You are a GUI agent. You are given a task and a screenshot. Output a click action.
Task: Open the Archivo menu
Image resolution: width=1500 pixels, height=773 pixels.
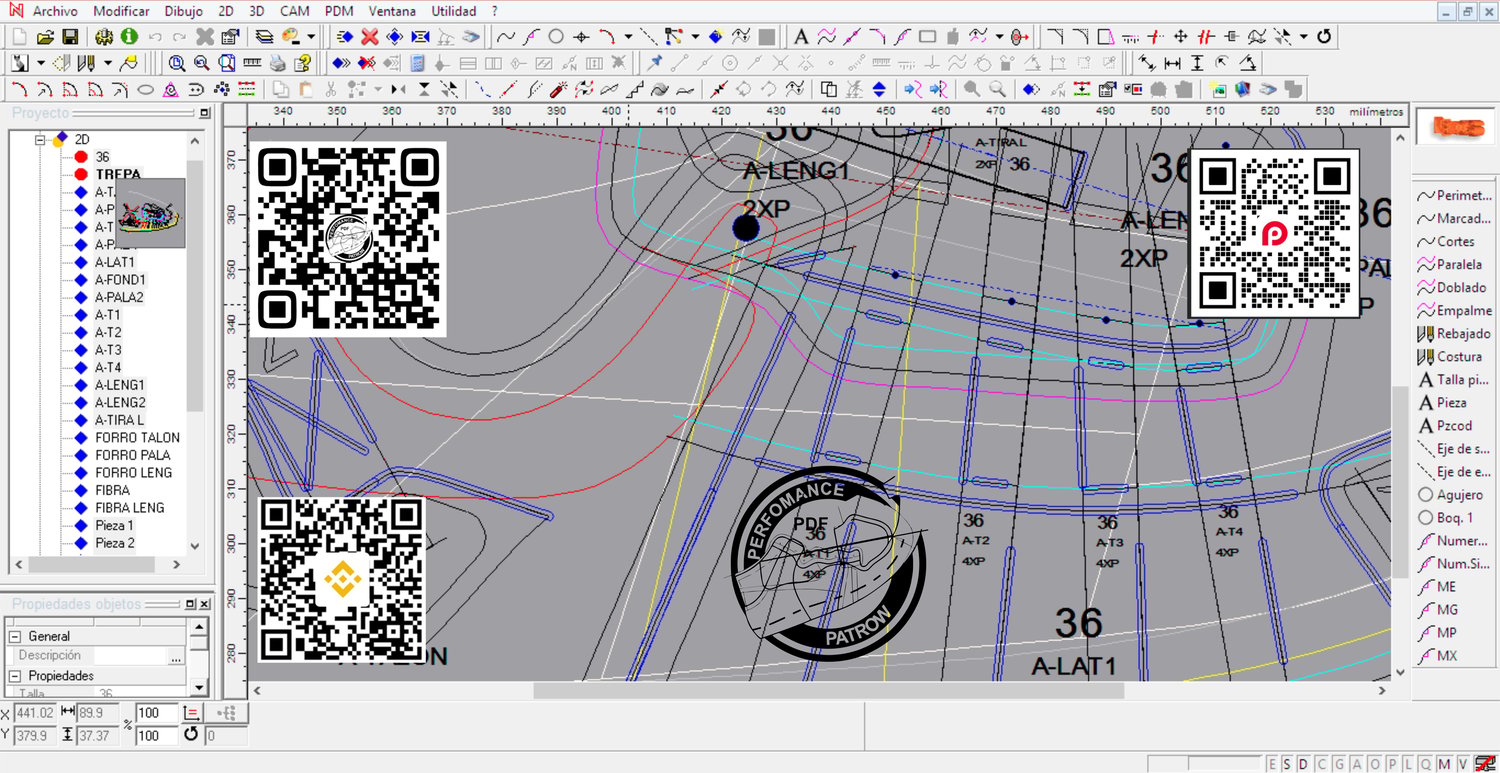point(56,11)
